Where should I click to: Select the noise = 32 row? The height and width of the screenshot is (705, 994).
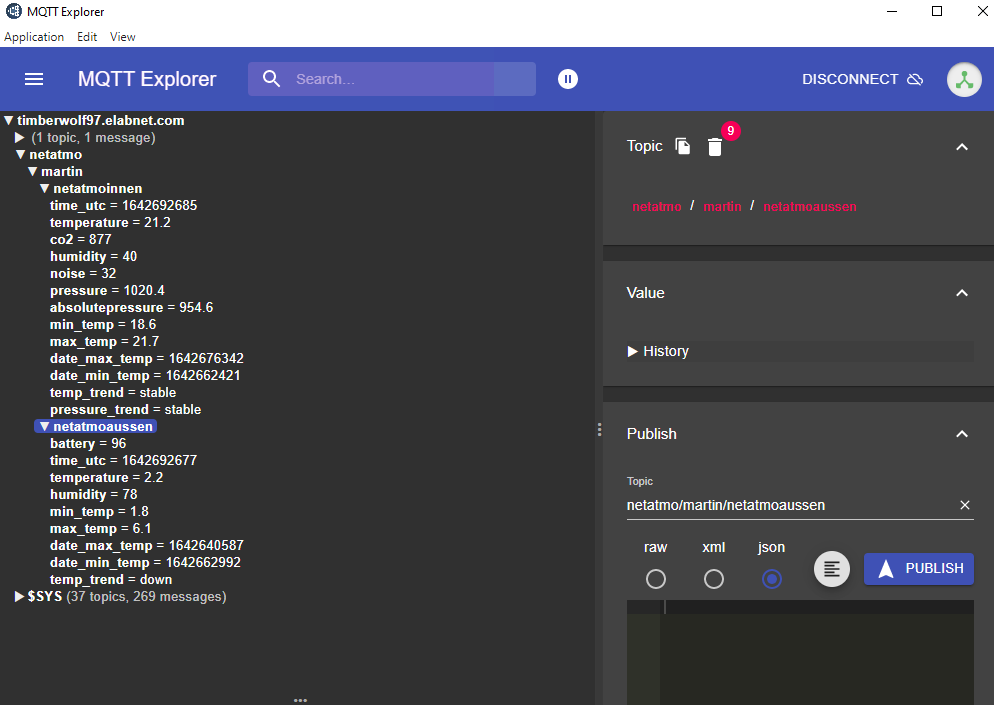[x=83, y=274]
